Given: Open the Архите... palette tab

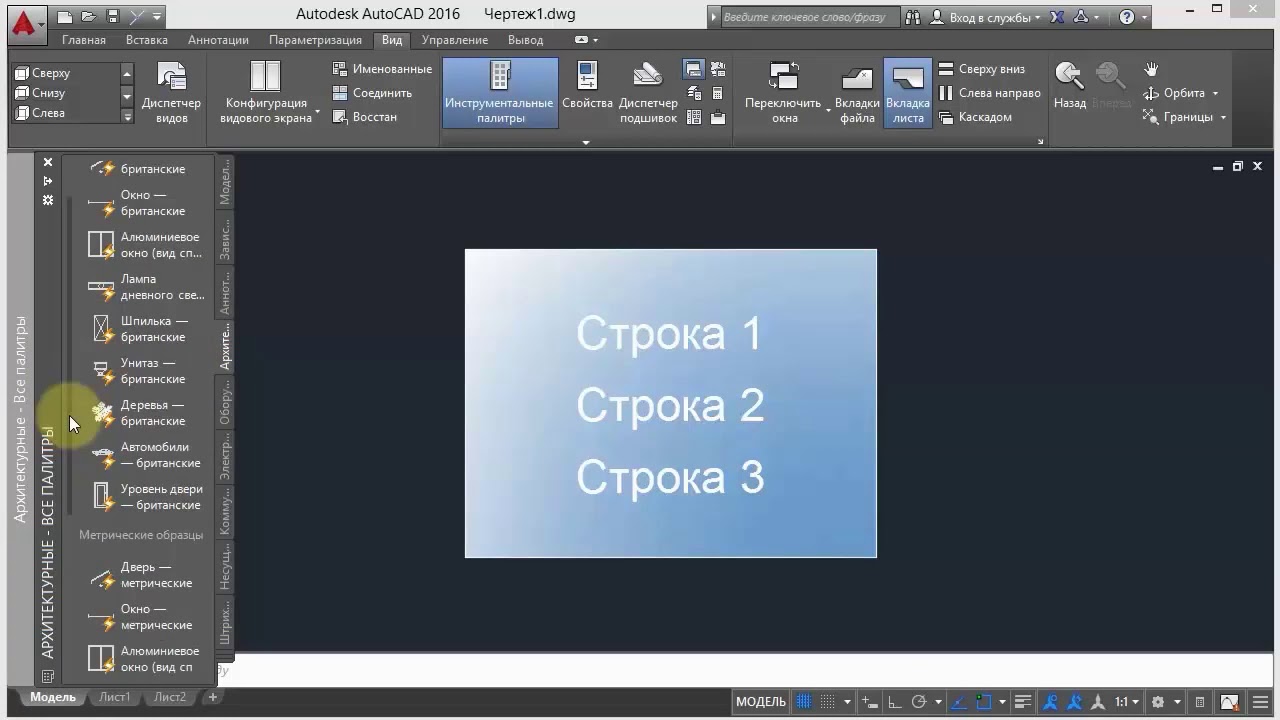Looking at the screenshot, I should [225, 345].
